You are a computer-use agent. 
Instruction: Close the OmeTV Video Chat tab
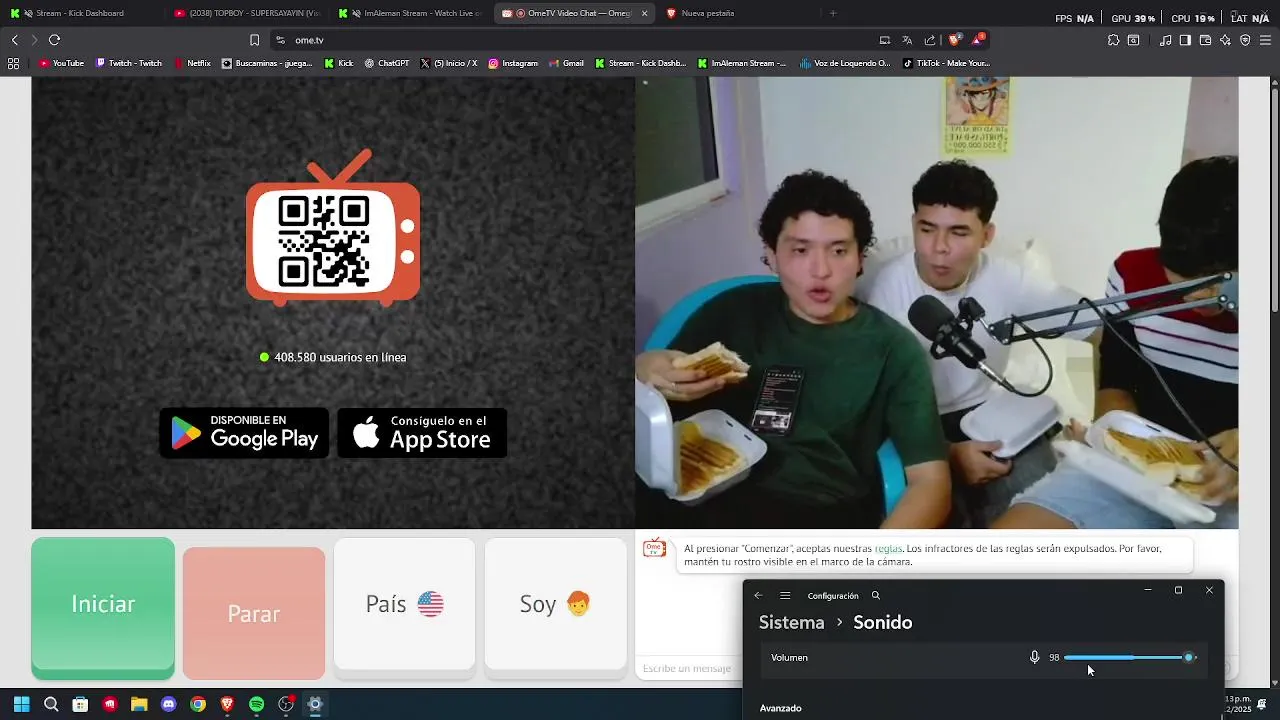point(644,13)
